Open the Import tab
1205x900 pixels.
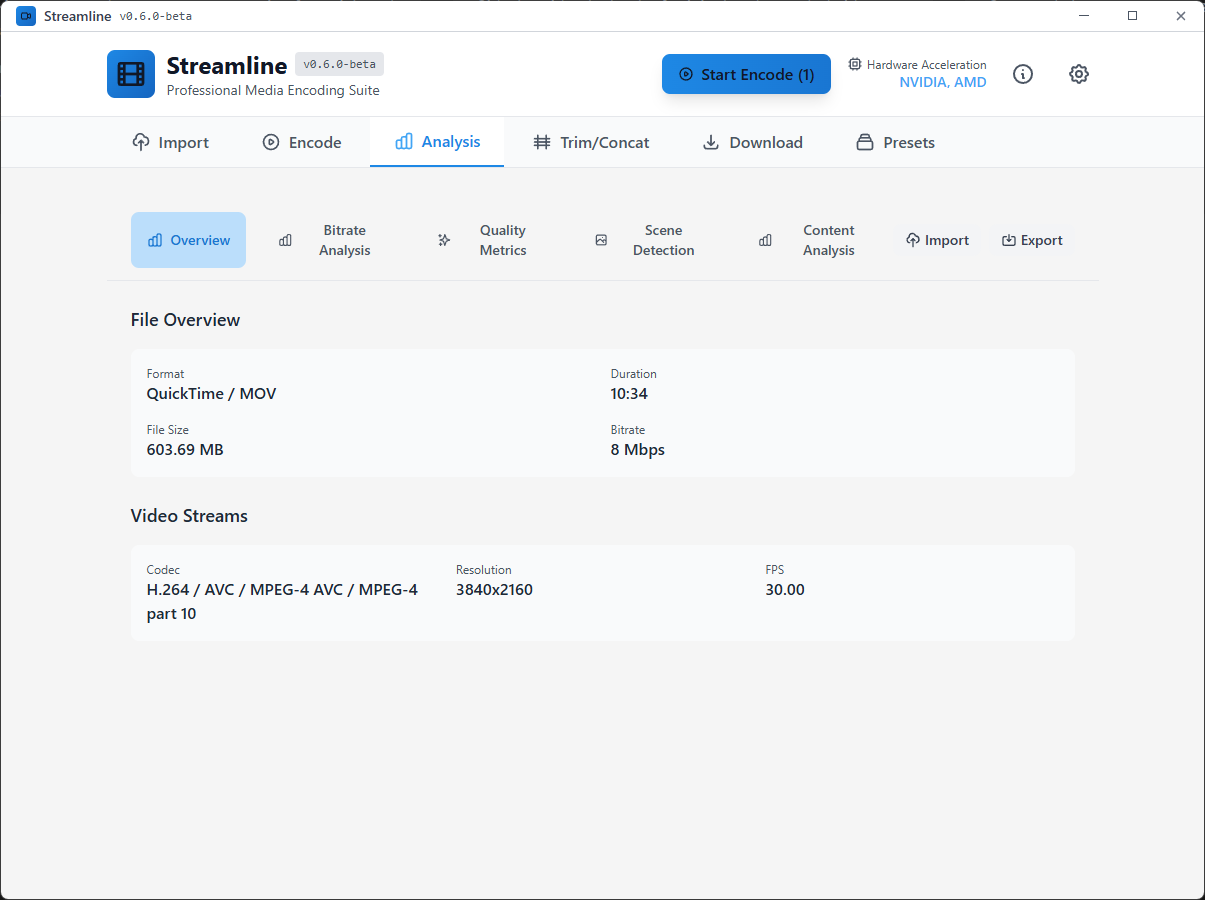(x=170, y=142)
